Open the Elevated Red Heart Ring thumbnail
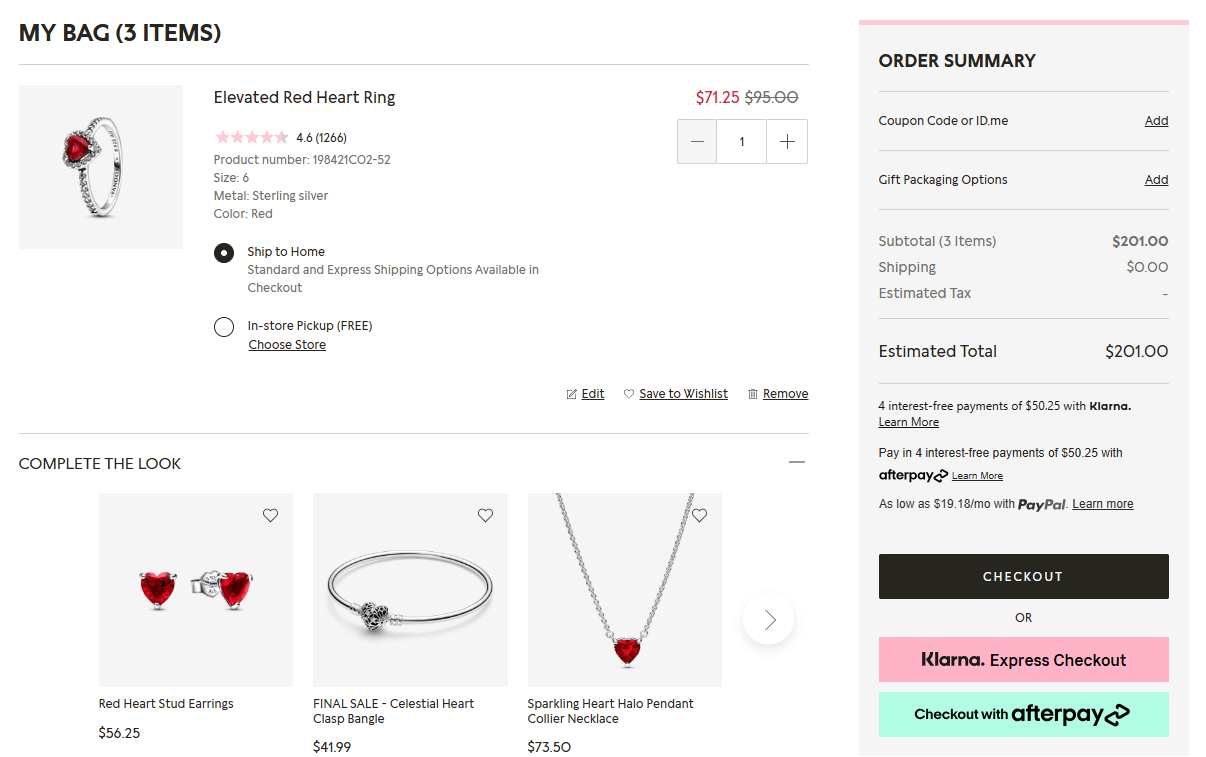Viewport: 1206px width, 757px height. click(101, 167)
